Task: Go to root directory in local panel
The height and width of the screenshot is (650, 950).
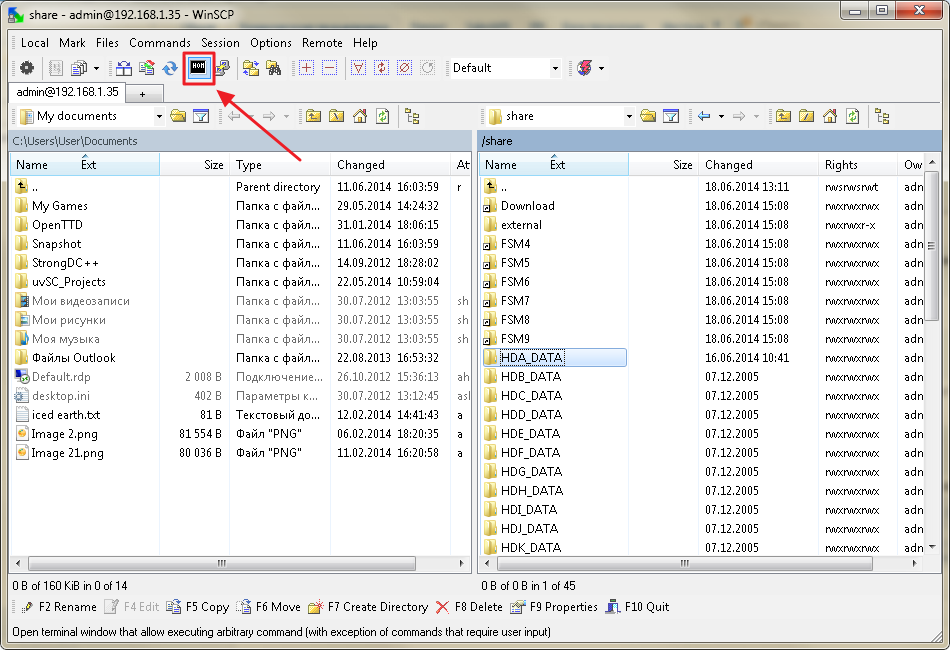Action: [337, 116]
